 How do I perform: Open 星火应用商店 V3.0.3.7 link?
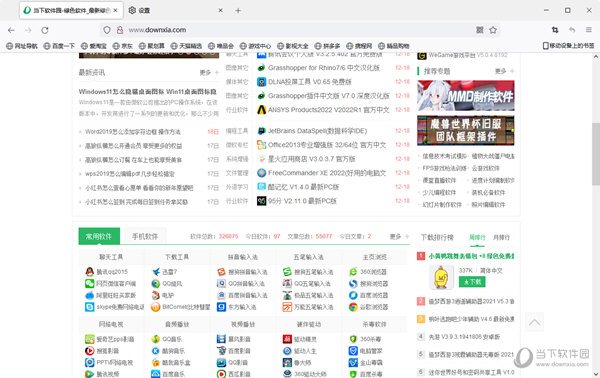(x=311, y=159)
